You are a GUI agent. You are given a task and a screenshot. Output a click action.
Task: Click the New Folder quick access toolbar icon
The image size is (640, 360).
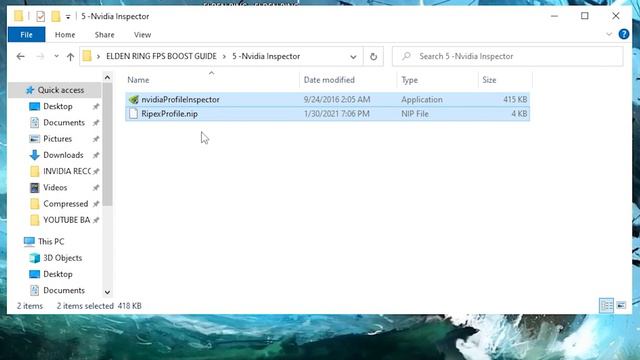[x=56, y=16]
